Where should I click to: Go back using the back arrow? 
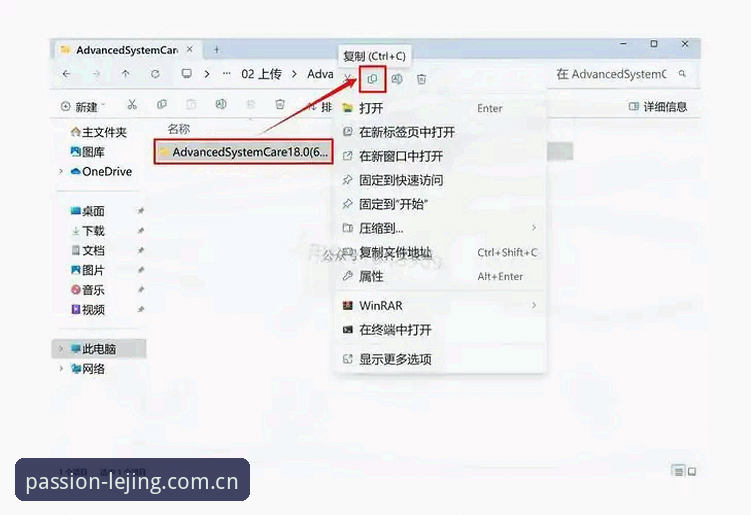67,74
